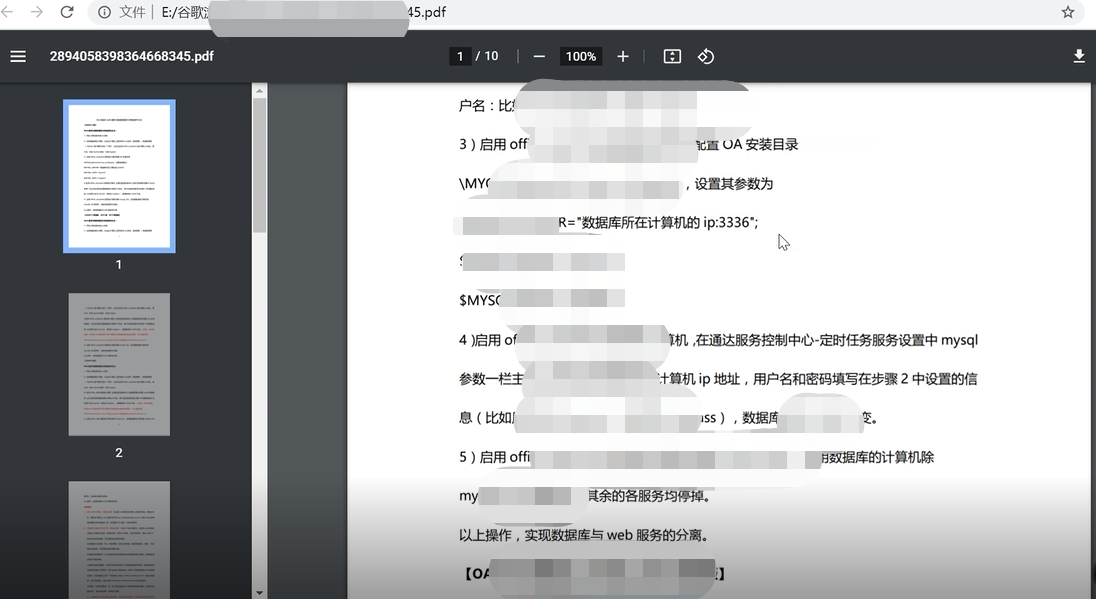
Task: Click thumbnail label number 1
Action: point(119,265)
